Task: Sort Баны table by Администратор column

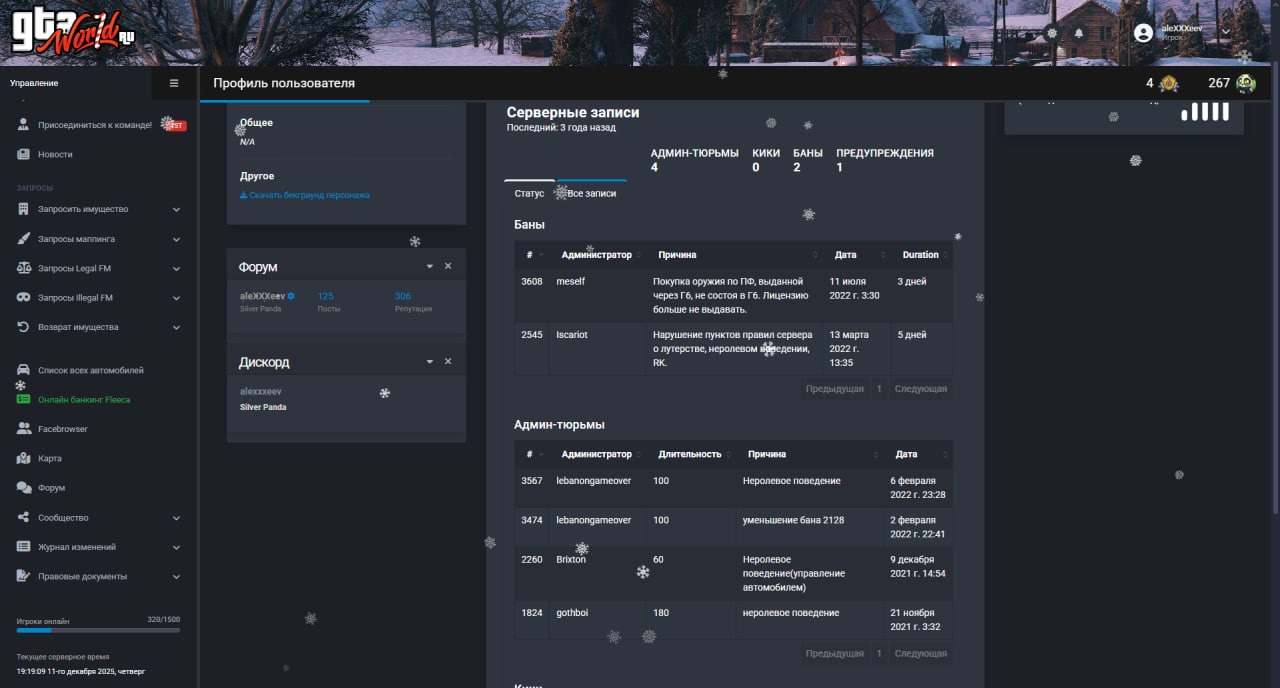Action: (597, 255)
